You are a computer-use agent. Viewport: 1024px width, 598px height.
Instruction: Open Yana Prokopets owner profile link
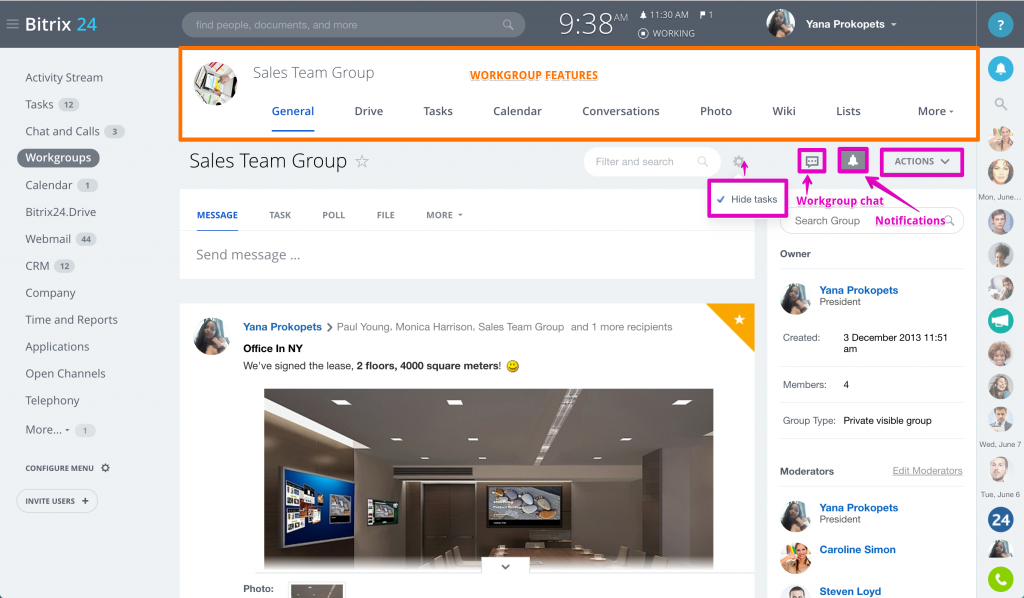click(x=858, y=290)
